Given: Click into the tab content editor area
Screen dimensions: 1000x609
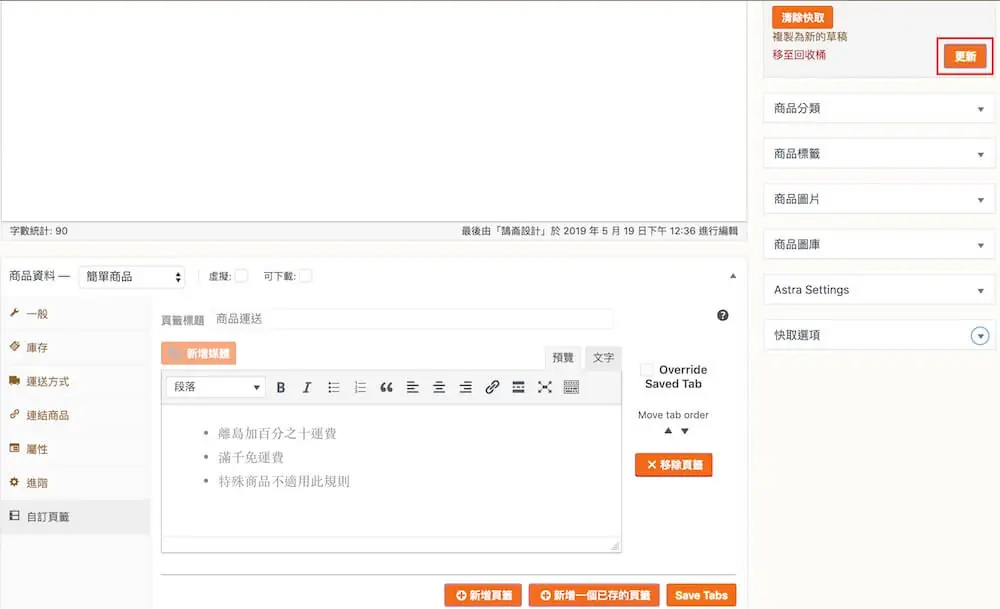Looking at the screenshot, I should [x=391, y=471].
